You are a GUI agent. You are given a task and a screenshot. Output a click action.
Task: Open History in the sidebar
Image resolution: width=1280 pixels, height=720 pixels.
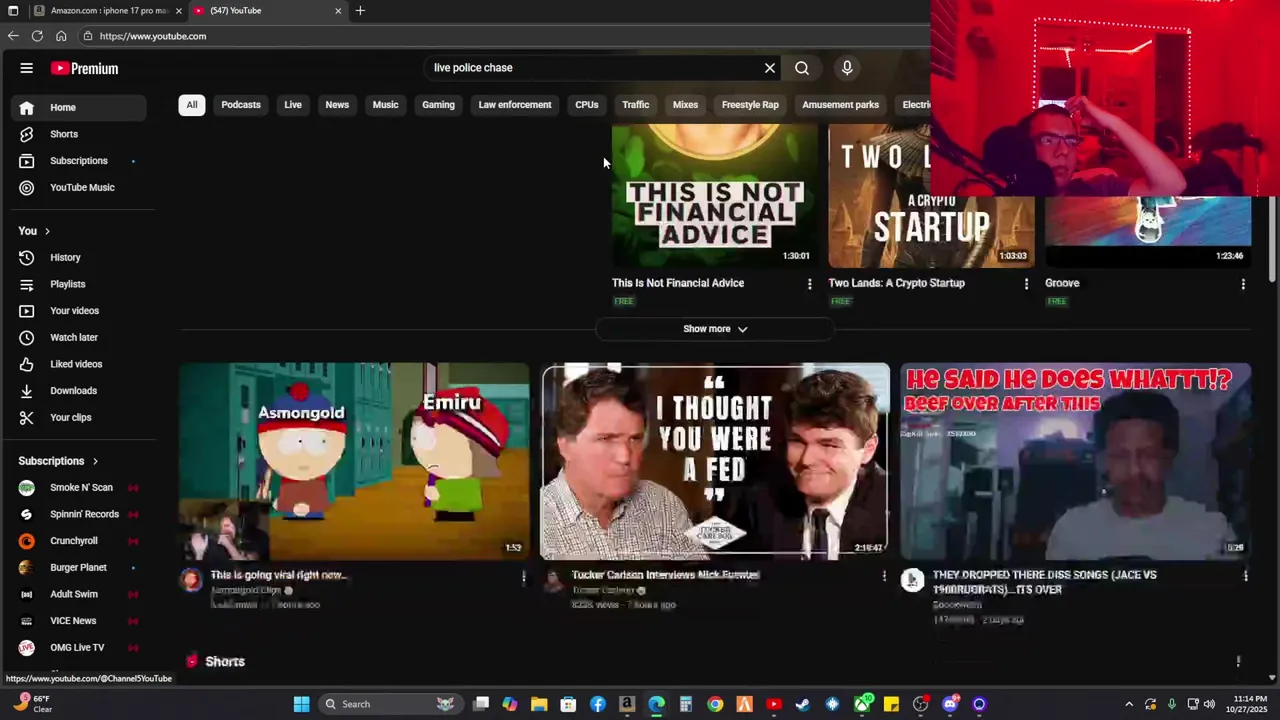(x=79, y=257)
